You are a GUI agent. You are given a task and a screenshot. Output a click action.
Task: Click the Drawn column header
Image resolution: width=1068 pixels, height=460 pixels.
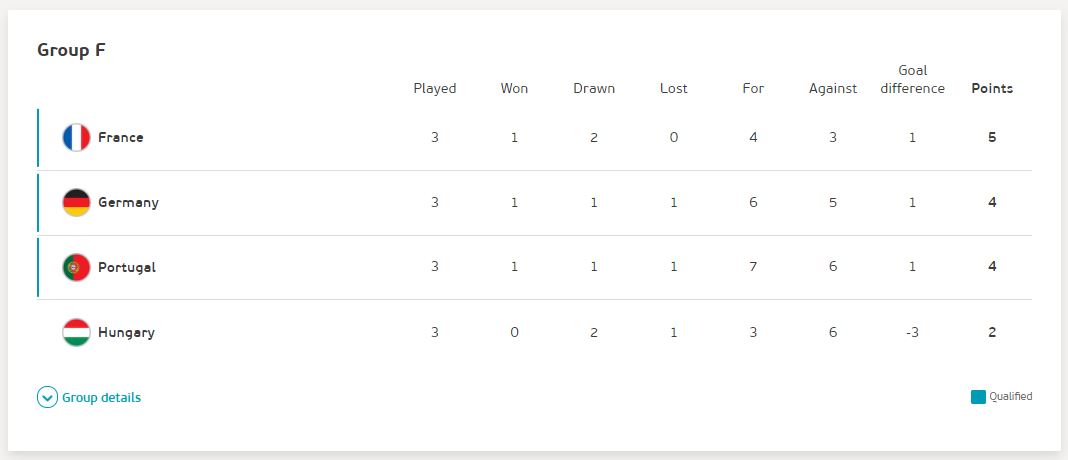[x=594, y=89]
